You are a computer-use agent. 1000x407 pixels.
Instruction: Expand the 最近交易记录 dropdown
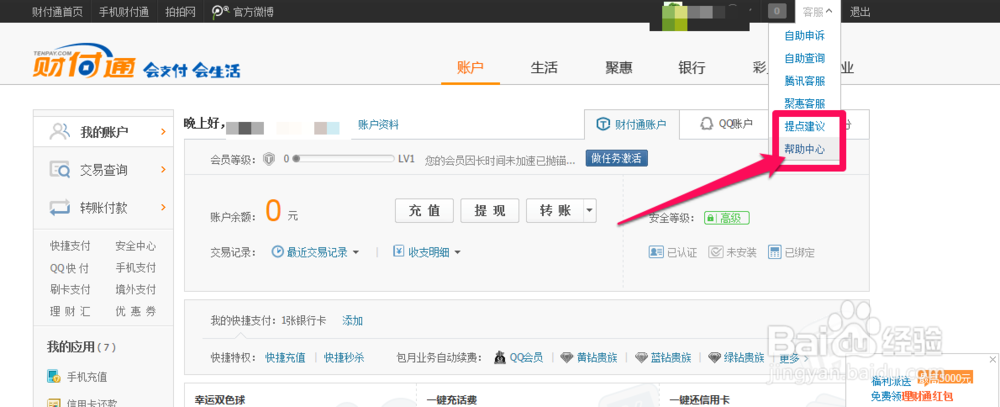[x=356, y=253]
